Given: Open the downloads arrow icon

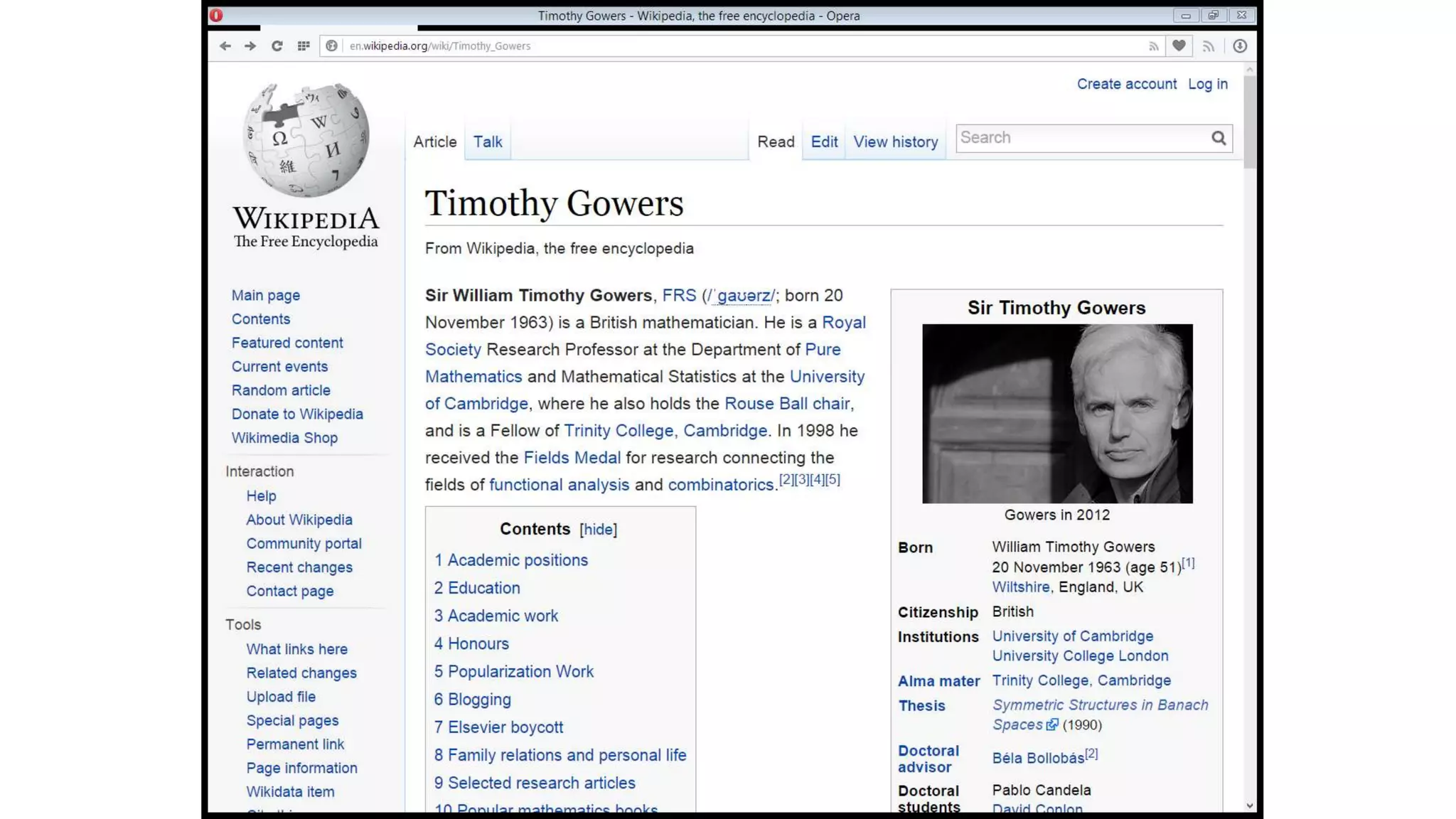Looking at the screenshot, I should pyautogui.click(x=1240, y=46).
